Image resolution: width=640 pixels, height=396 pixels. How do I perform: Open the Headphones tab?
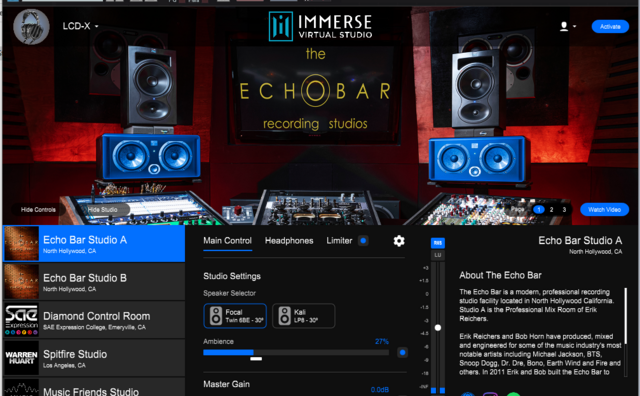(289, 241)
